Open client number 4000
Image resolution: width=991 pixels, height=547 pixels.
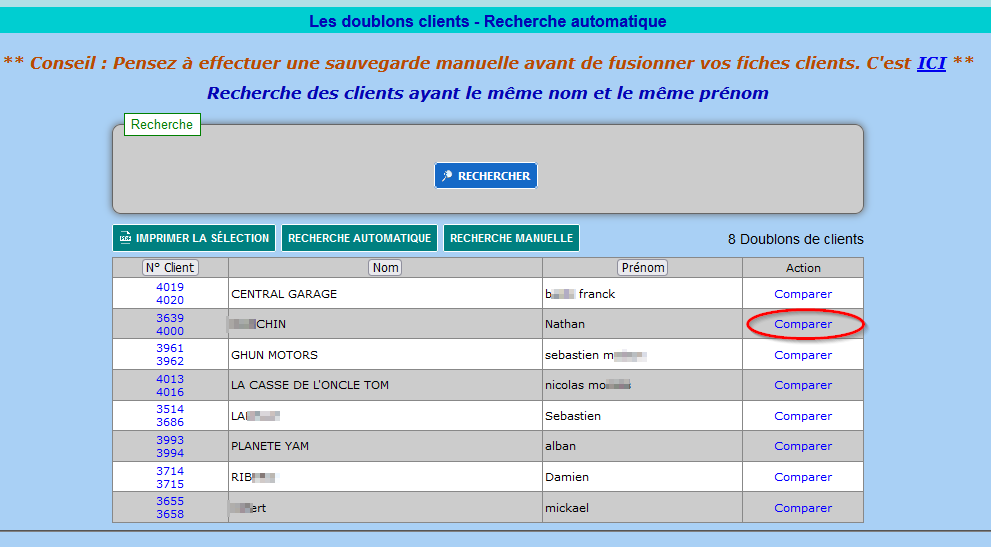coord(170,331)
